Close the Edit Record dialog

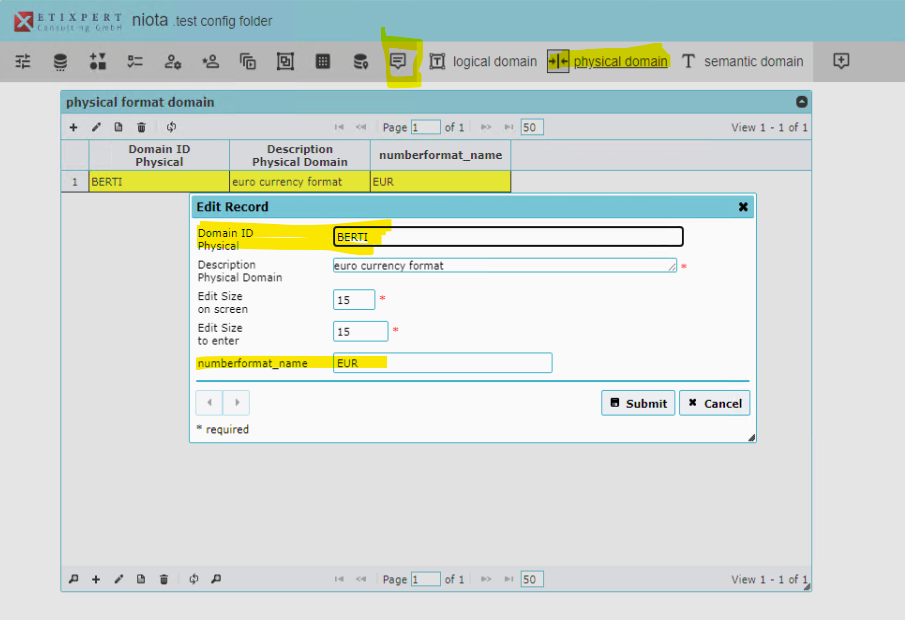(743, 207)
